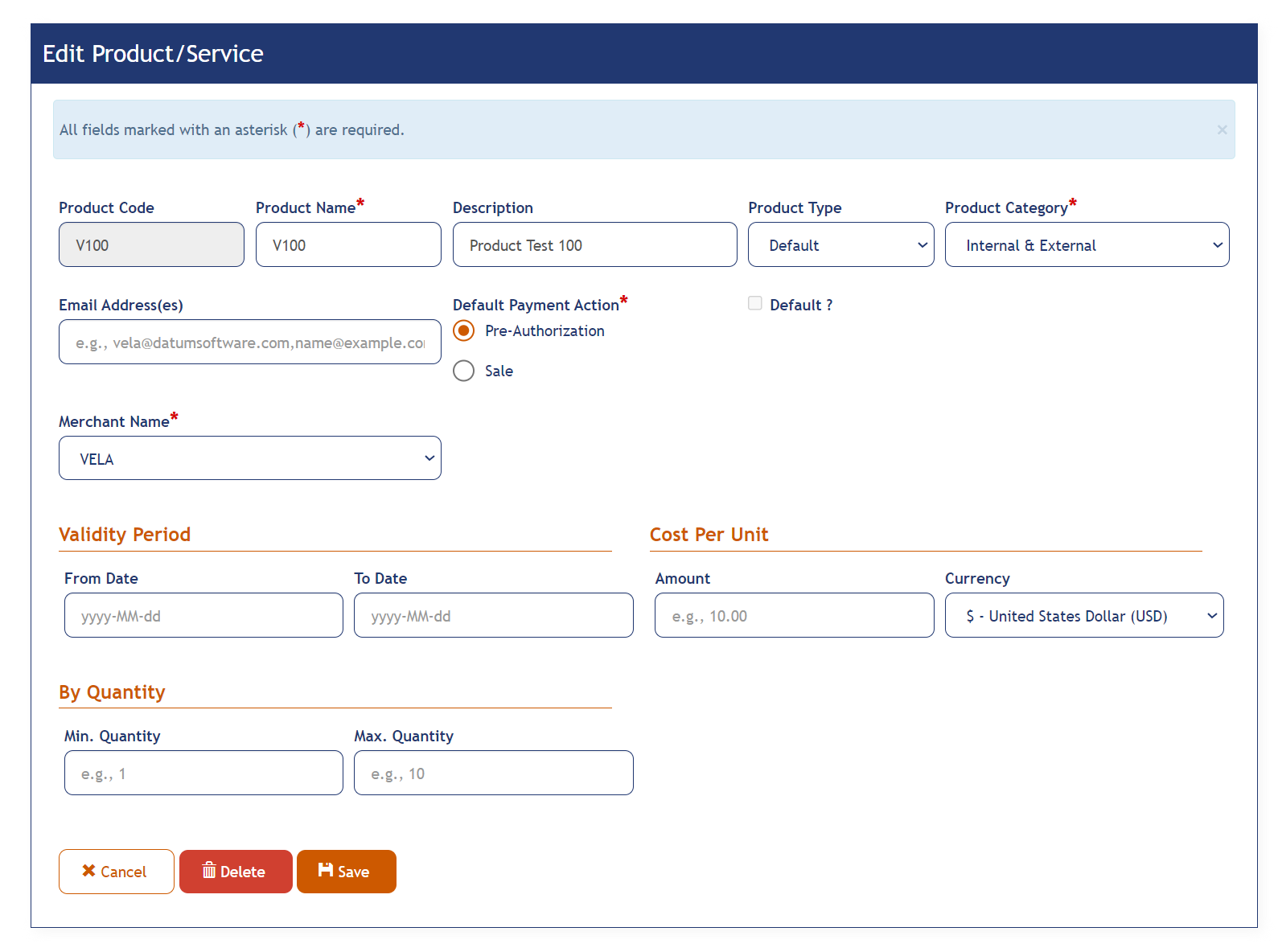Screen dimensions: 1278x952
Task: Click the Cost Per Unit section heading
Action: [709, 535]
